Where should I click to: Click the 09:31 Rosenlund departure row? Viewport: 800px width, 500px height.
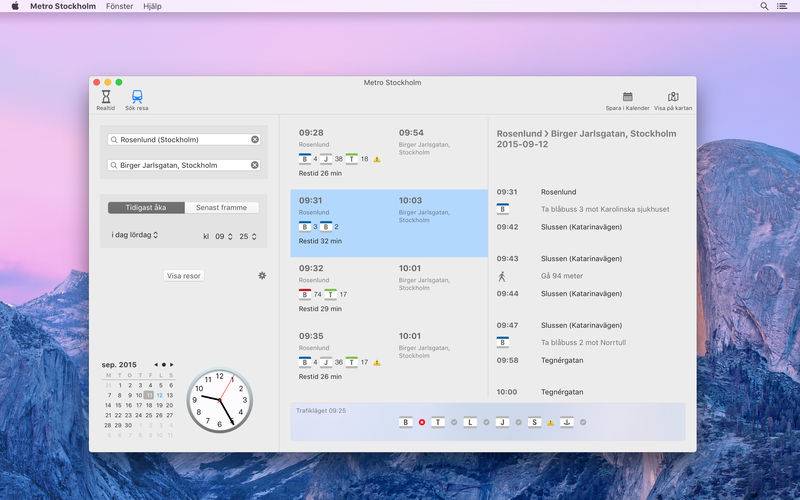[x=537, y=192]
